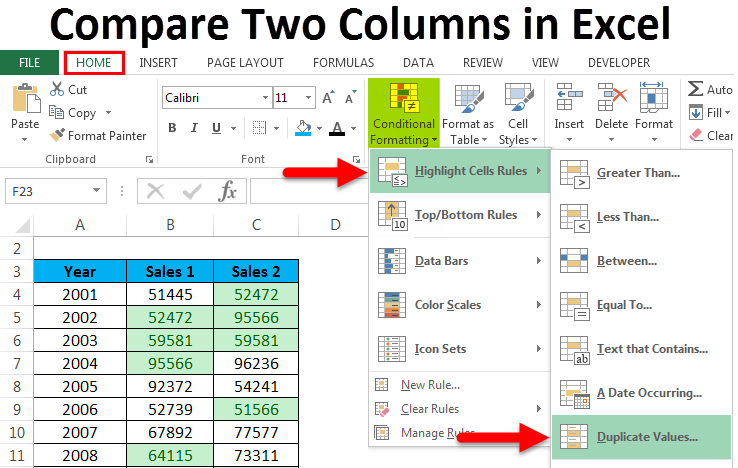This screenshot has width=738, height=468.
Task: Open Cell Styles gallery
Action: click(518, 113)
